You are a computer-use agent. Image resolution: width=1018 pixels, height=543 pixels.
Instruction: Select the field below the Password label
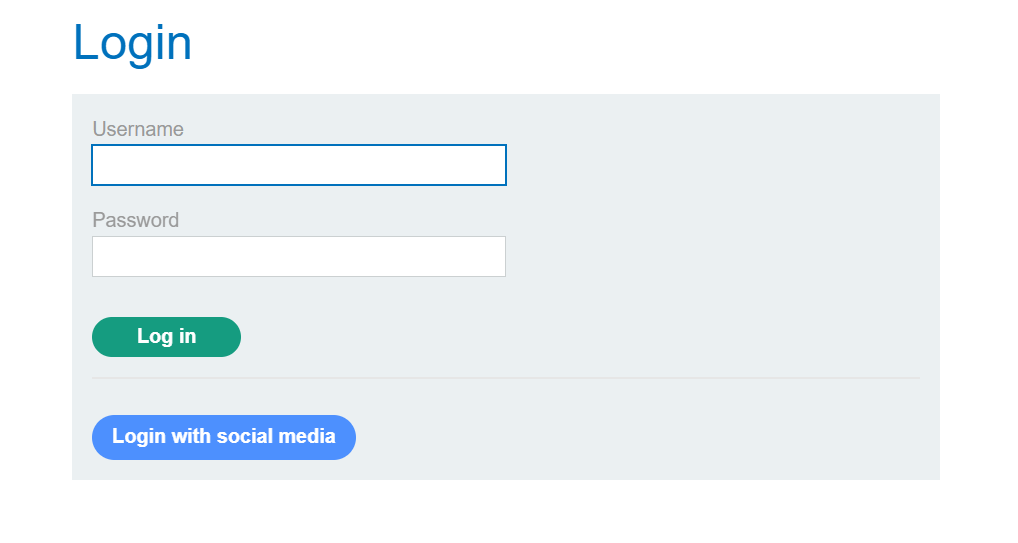click(298, 256)
